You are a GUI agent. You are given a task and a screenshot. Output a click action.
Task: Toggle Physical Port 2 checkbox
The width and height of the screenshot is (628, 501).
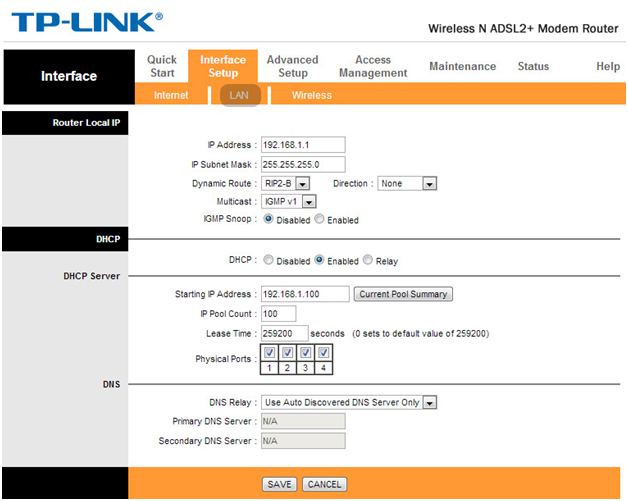pos(288,353)
